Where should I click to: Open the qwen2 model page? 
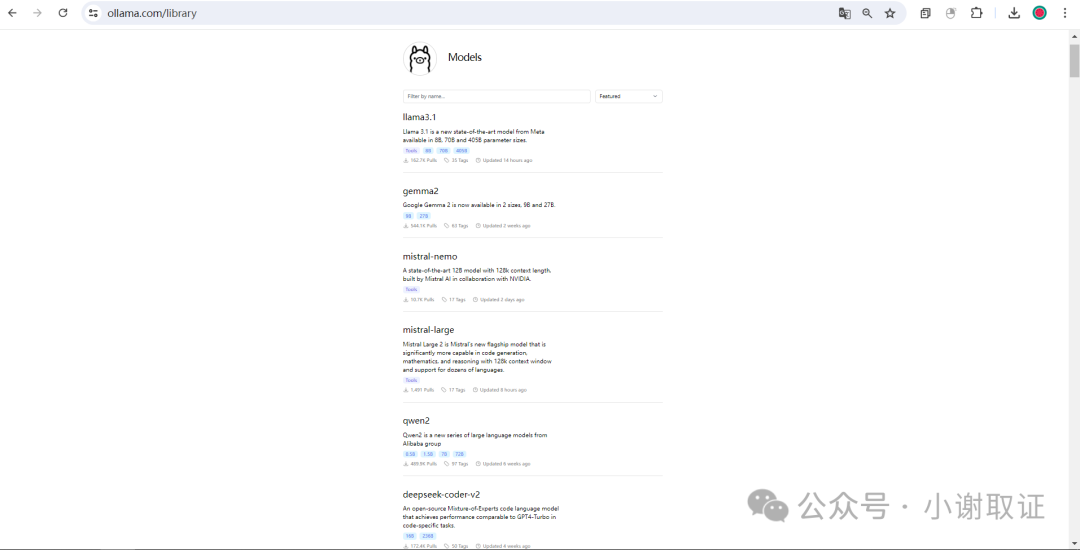pyautogui.click(x=416, y=421)
